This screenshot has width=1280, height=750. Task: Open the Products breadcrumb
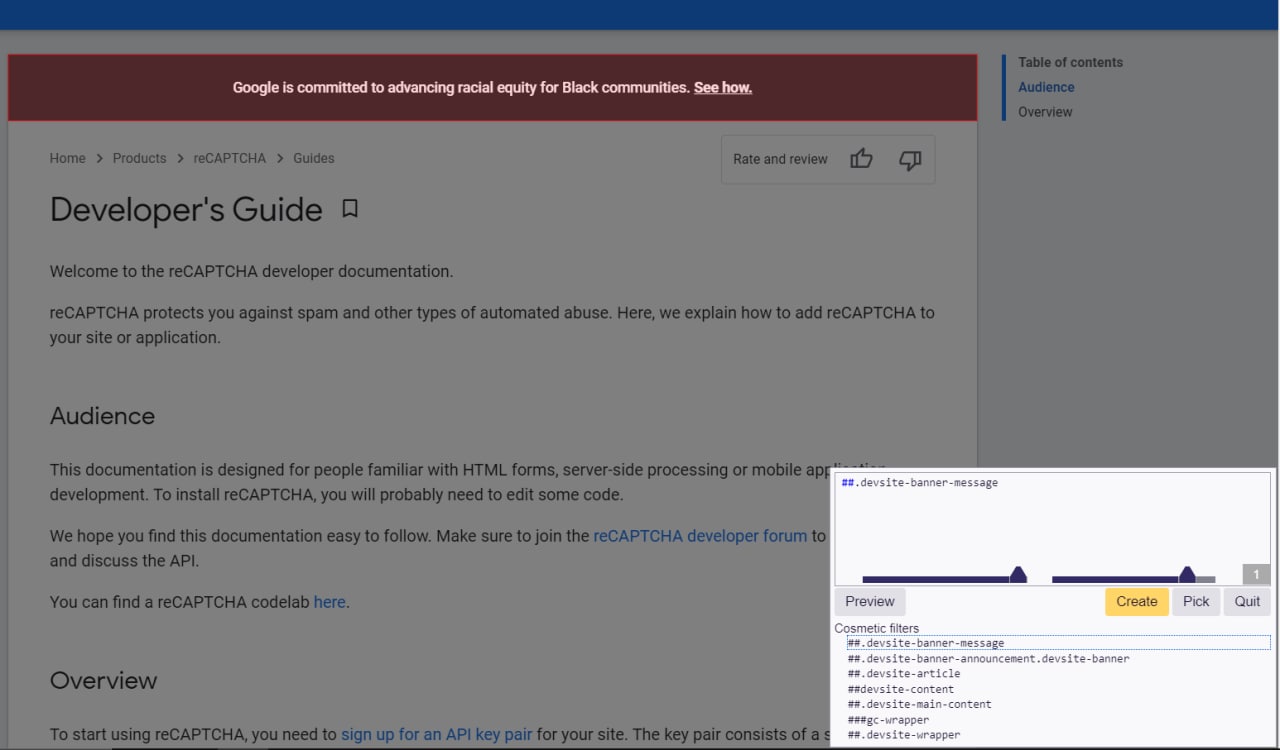click(140, 158)
